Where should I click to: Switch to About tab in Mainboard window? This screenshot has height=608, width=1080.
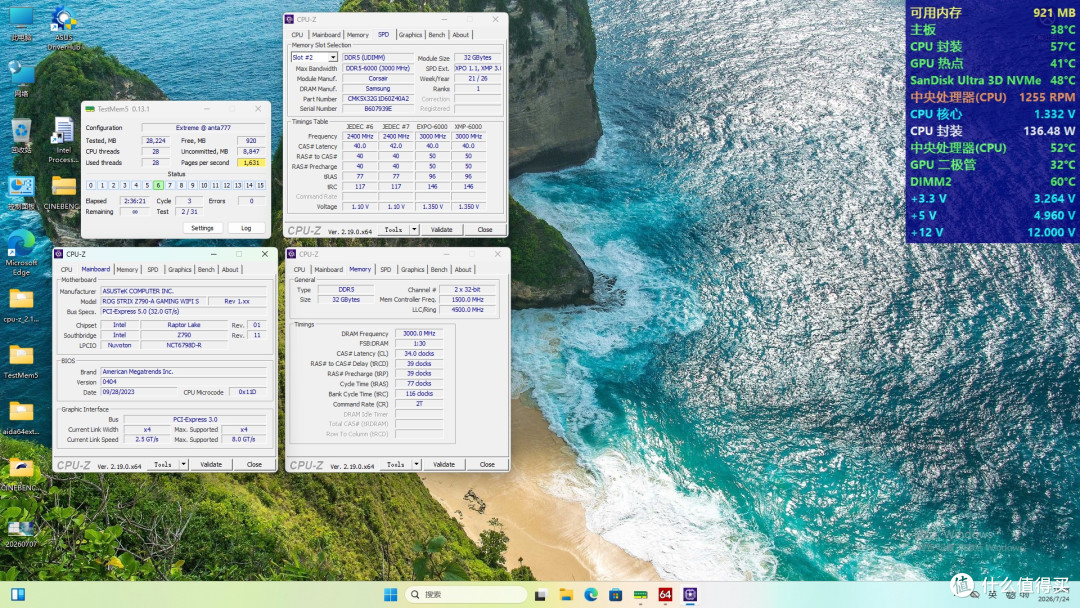230,269
